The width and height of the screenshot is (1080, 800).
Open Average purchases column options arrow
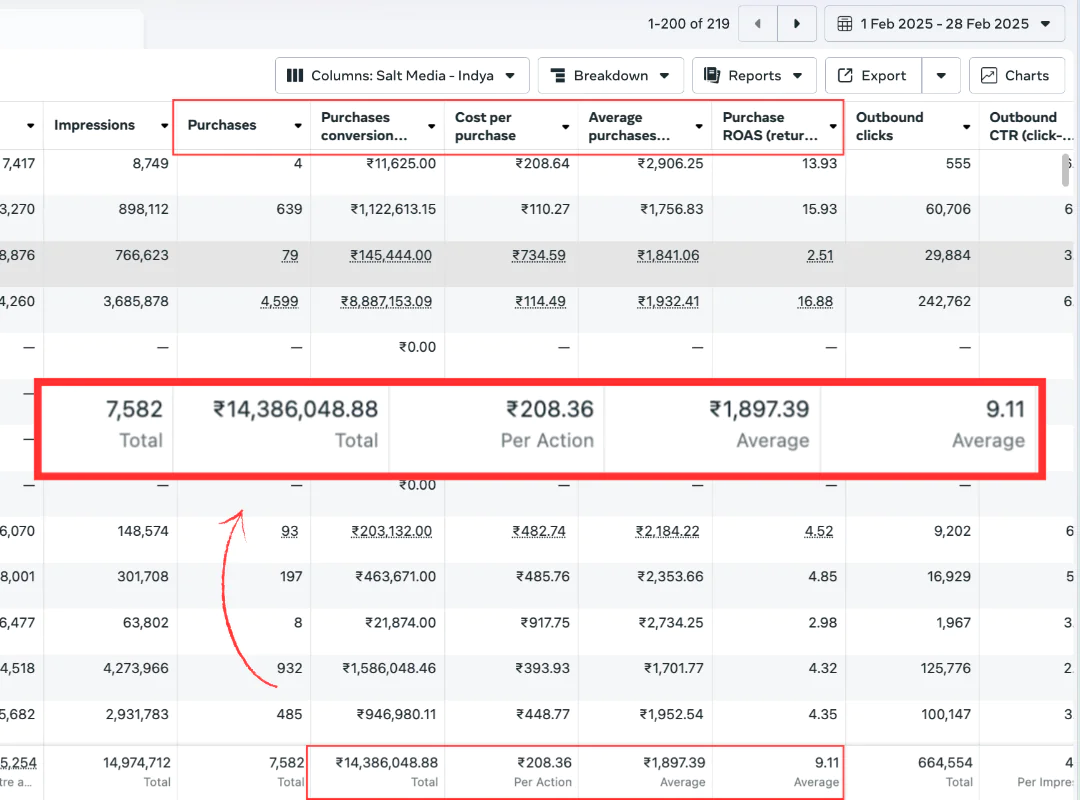(699, 126)
